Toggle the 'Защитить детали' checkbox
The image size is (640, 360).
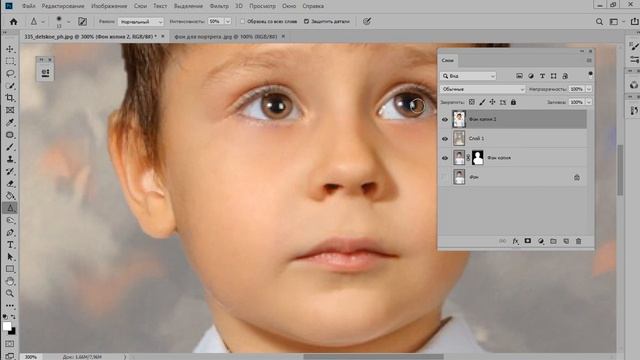(x=306, y=21)
